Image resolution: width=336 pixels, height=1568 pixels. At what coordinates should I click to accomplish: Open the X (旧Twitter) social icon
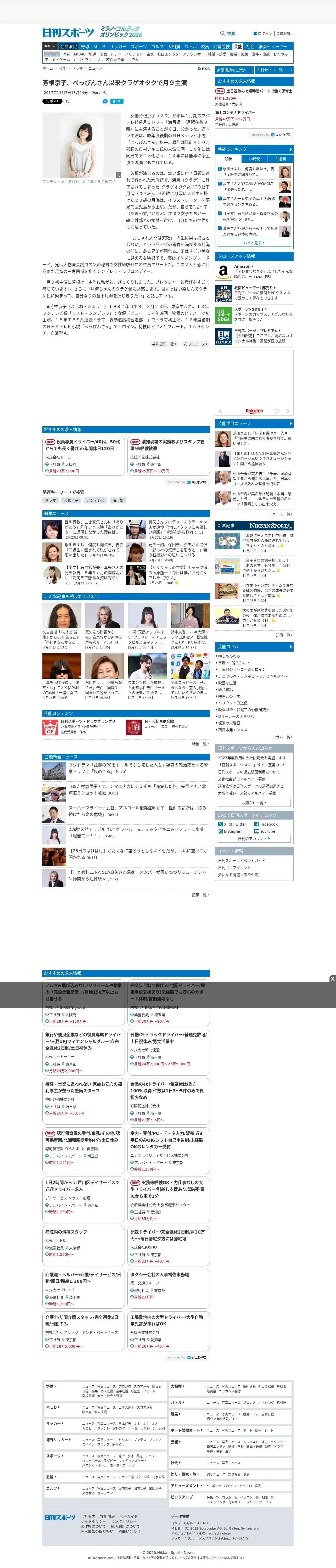tap(220, 824)
